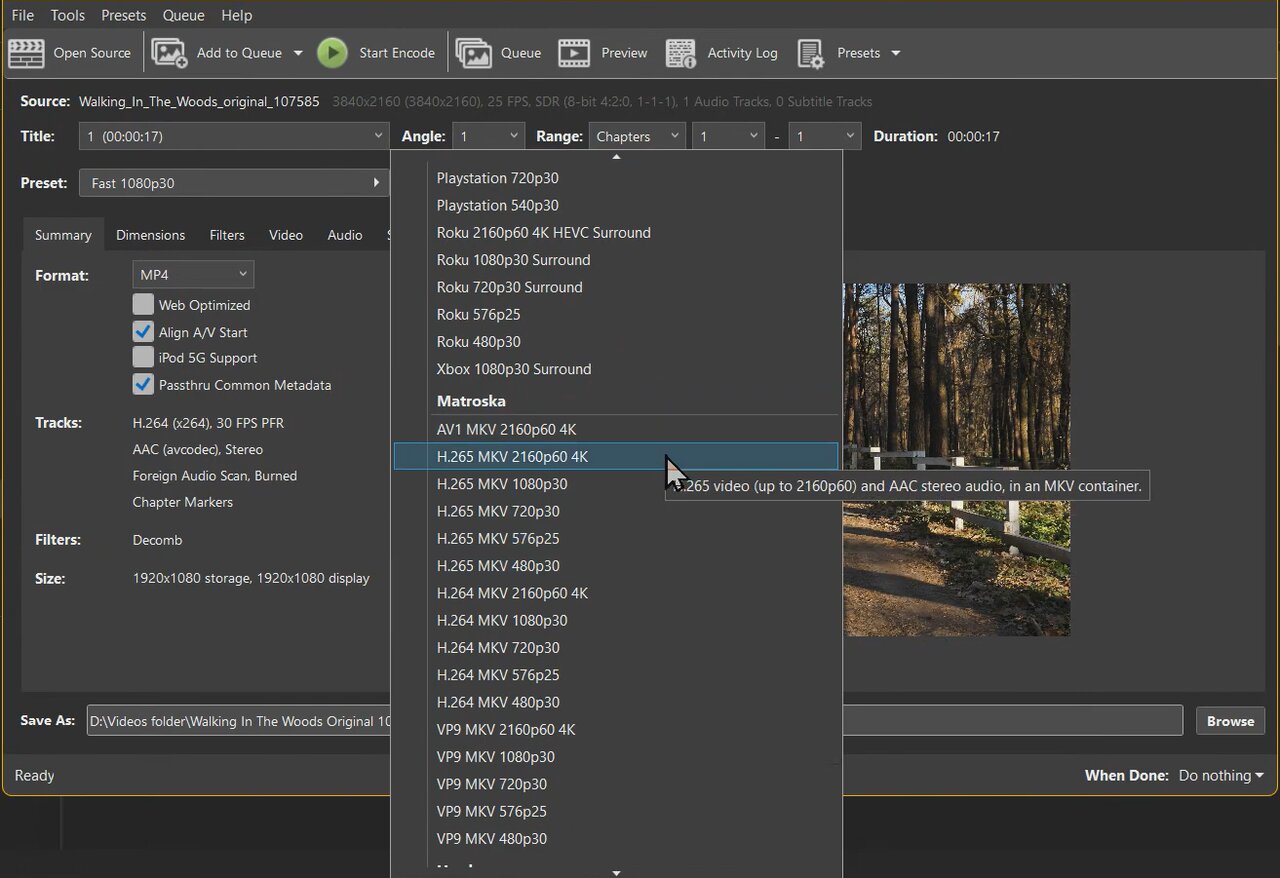1280x878 pixels.
Task: Switch to the Filters tab
Action: [227, 235]
